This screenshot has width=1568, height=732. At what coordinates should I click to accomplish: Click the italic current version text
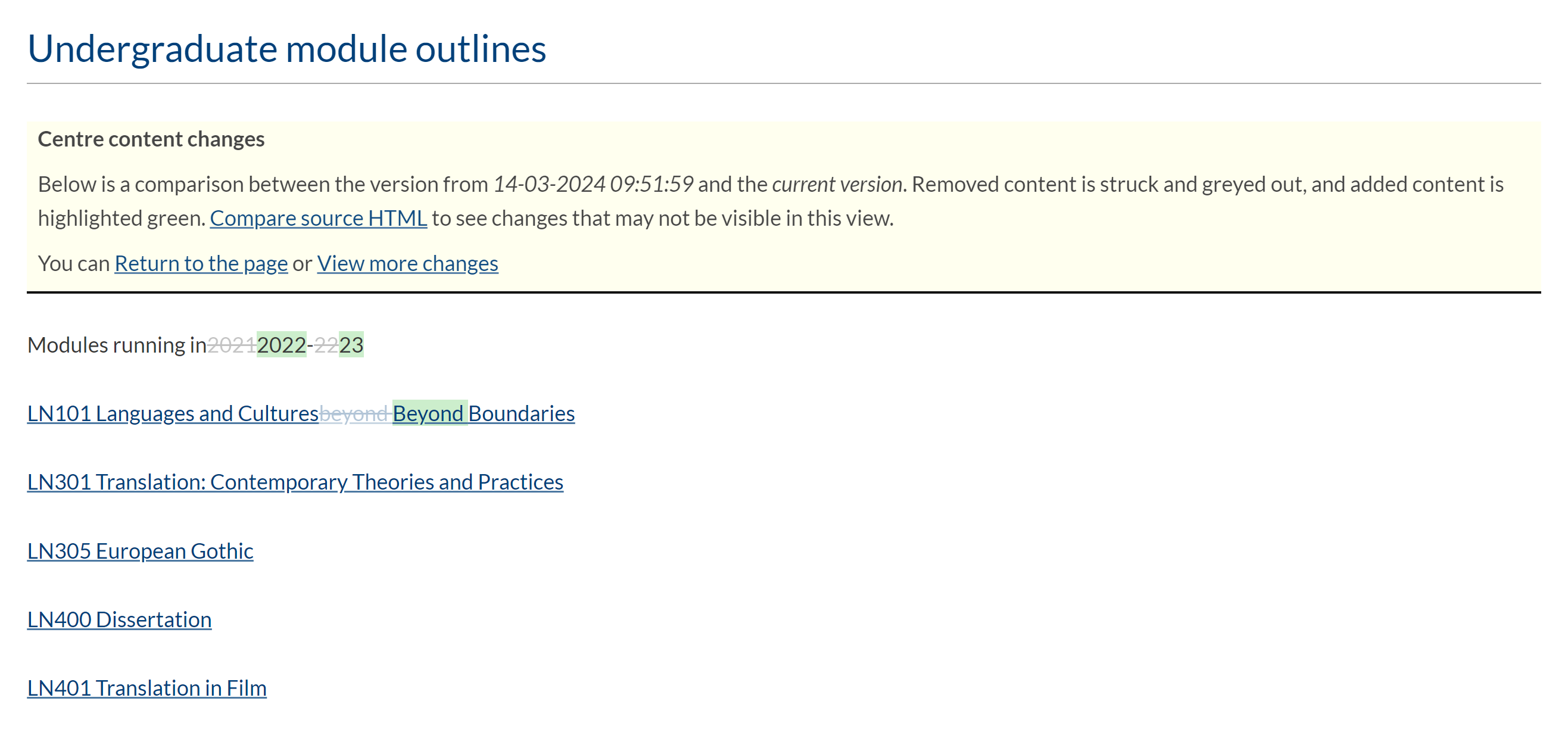pos(837,184)
